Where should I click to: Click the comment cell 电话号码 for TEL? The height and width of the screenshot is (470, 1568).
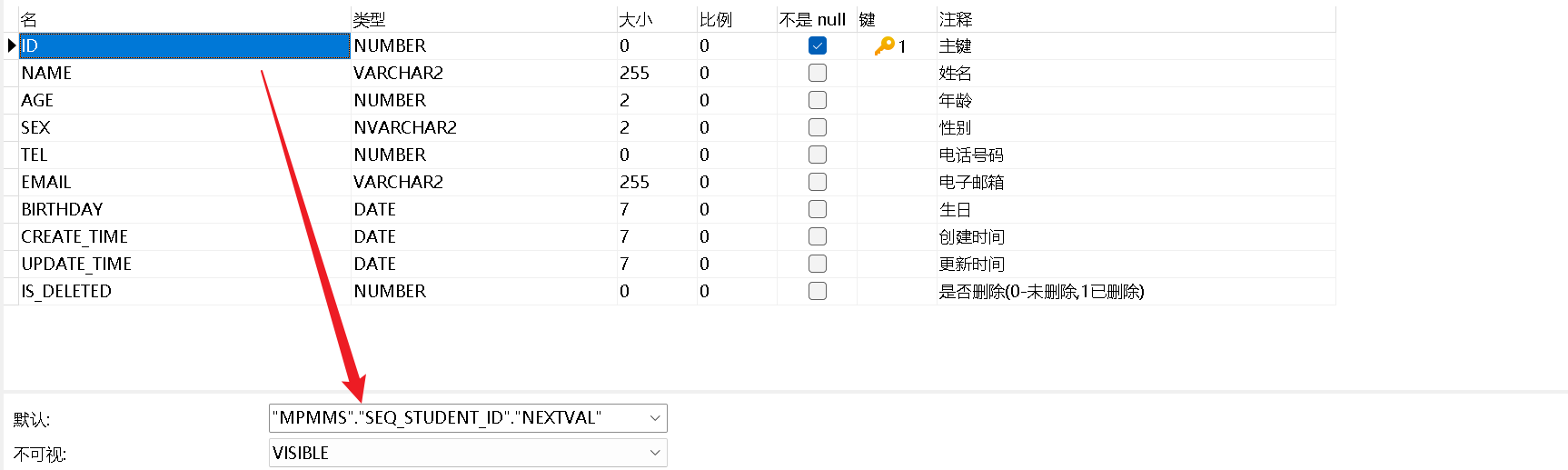coord(1136,155)
